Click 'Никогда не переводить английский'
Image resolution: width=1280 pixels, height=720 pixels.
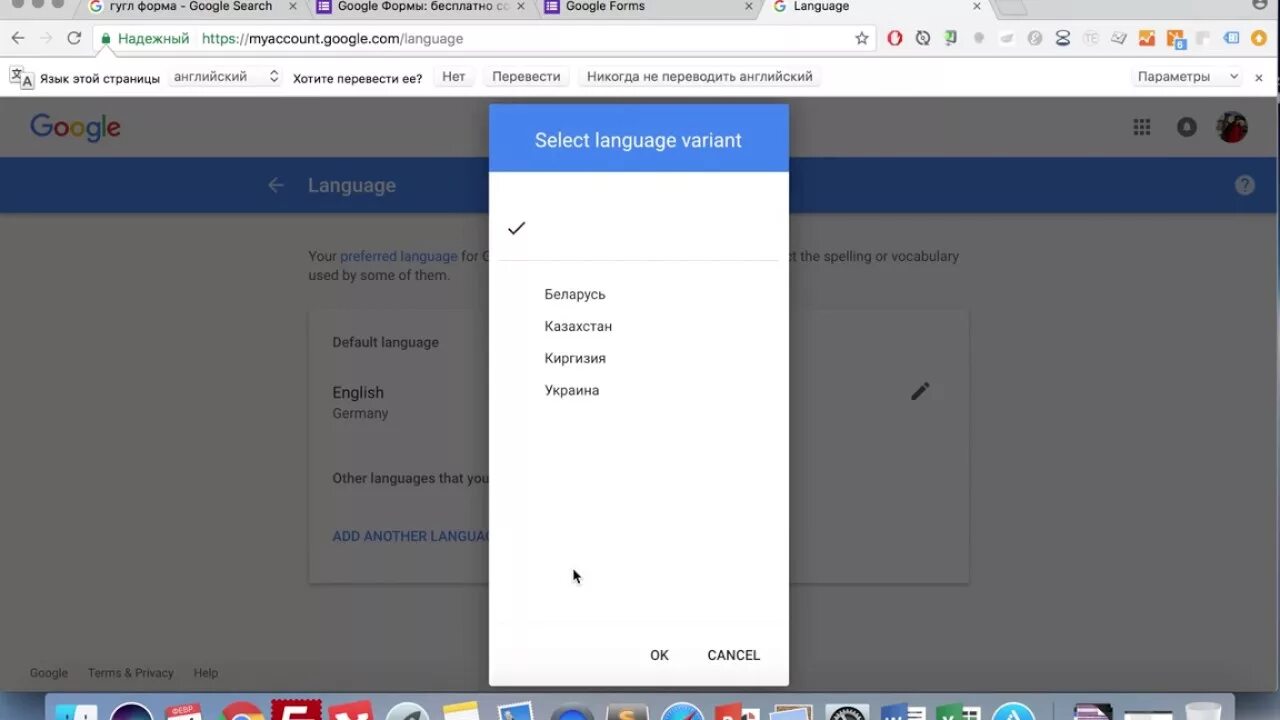pos(700,76)
